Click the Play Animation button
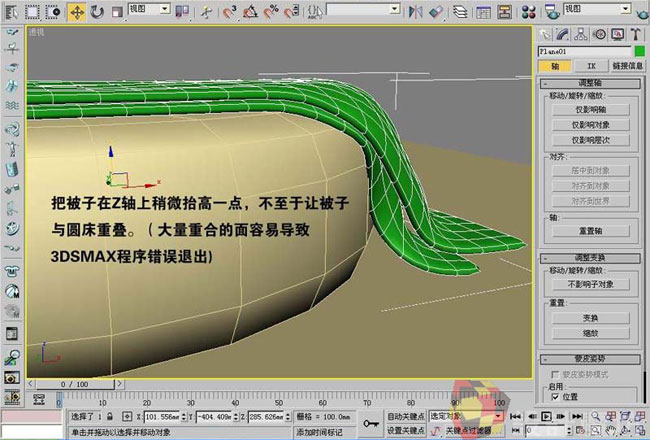The image size is (650, 440). coord(546,416)
